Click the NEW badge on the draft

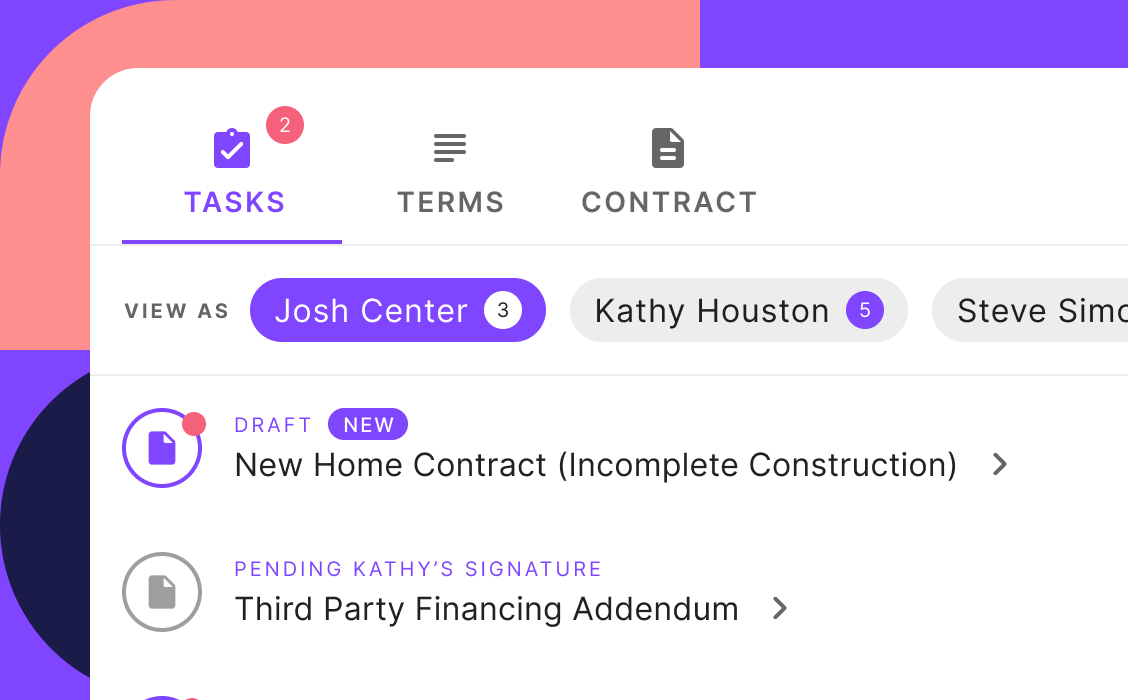pyautogui.click(x=368, y=425)
